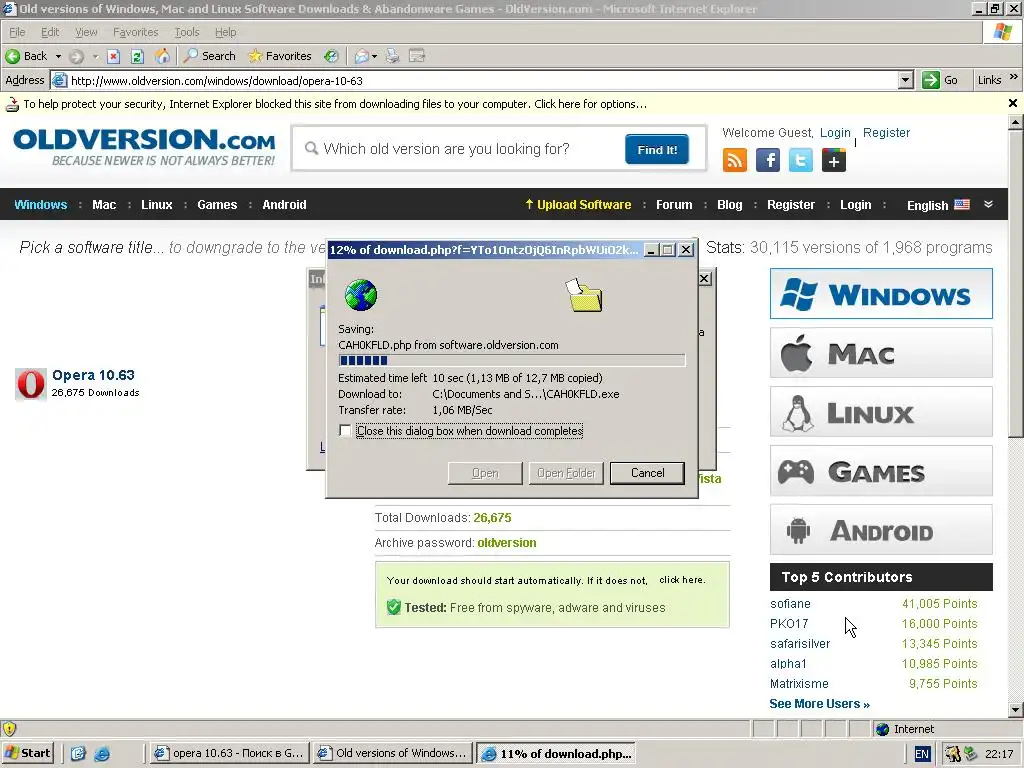1024x768 pixels.
Task: Select the Linux tab in site navigation
Action: [x=157, y=204]
